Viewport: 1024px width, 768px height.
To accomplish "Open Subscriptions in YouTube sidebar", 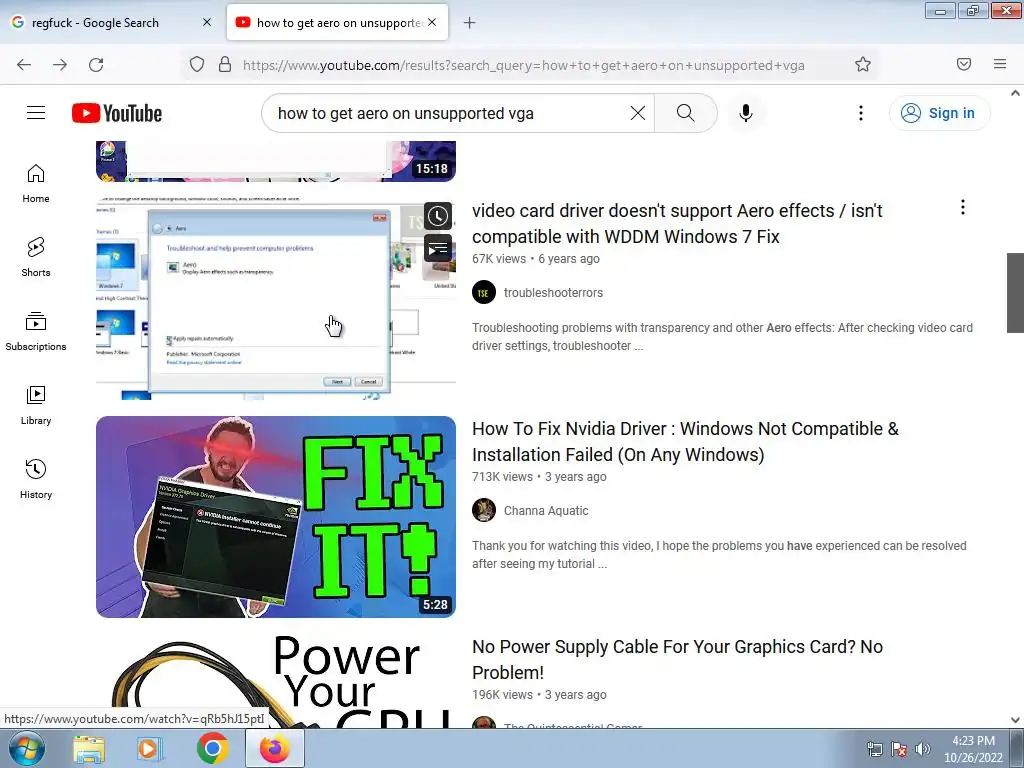I will 36,331.
